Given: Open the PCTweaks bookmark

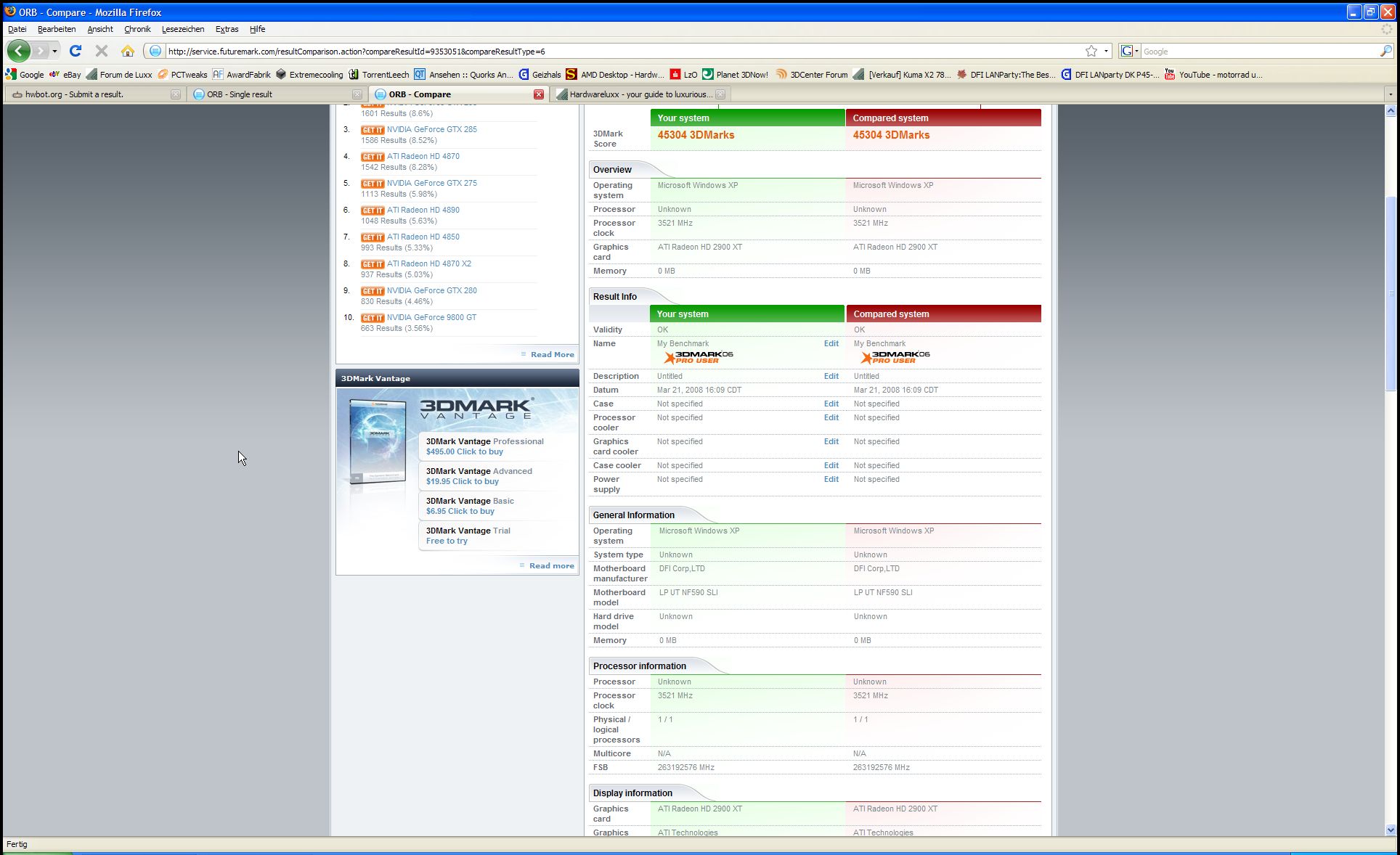Looking at the screenshot, I should click(182, 74).
